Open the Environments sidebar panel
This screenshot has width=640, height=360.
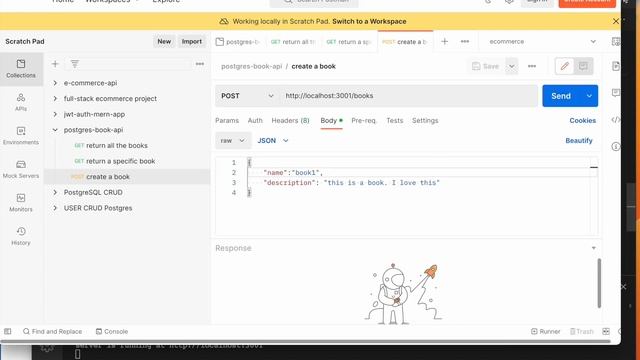pos(21,136)
